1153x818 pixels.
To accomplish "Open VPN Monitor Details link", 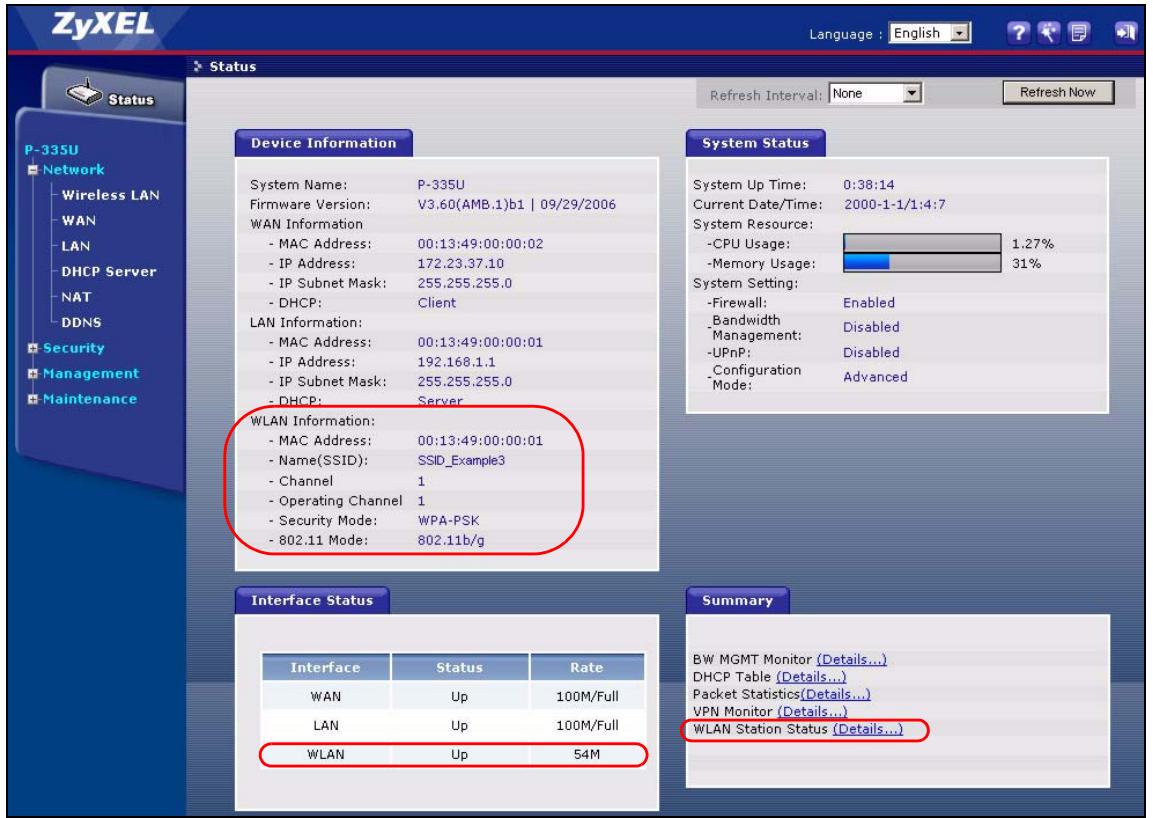I will (812, 711).
